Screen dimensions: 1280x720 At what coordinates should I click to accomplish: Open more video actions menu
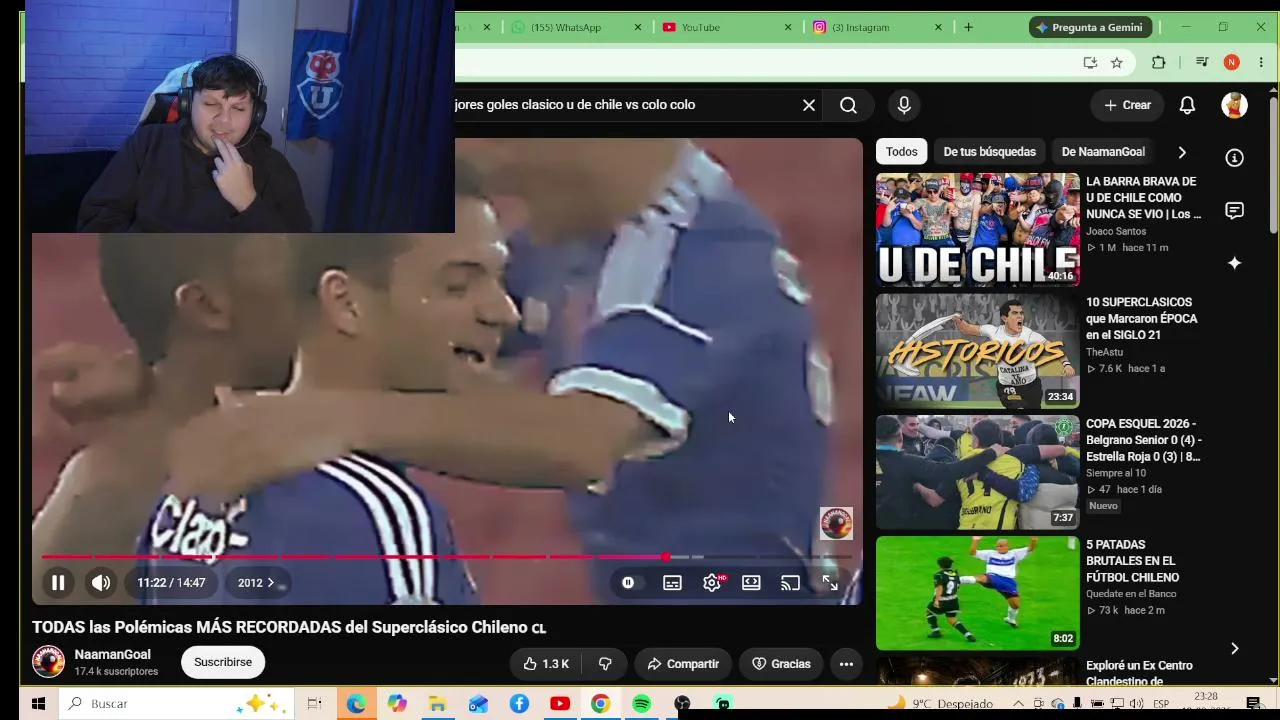[846, 664]
